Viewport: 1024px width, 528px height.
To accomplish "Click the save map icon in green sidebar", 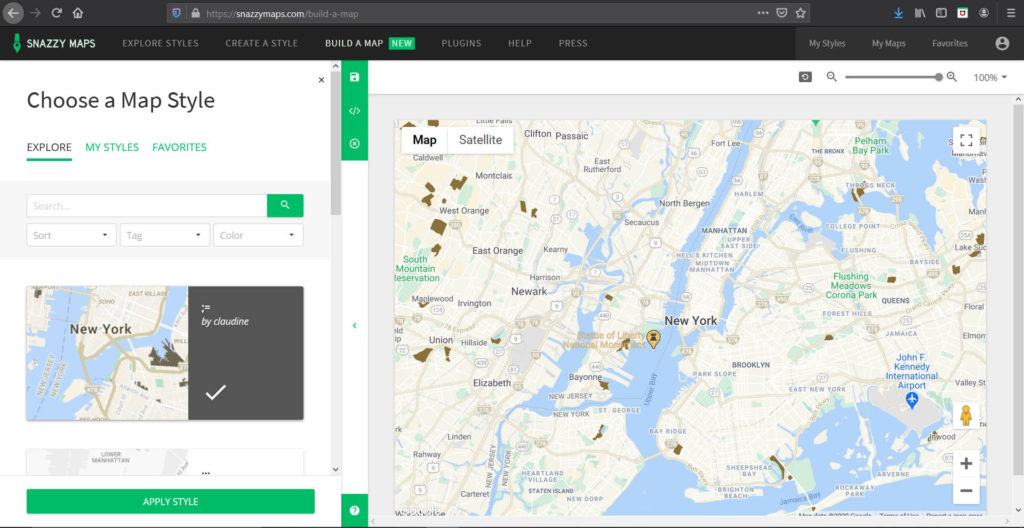I will coord(355,77).
